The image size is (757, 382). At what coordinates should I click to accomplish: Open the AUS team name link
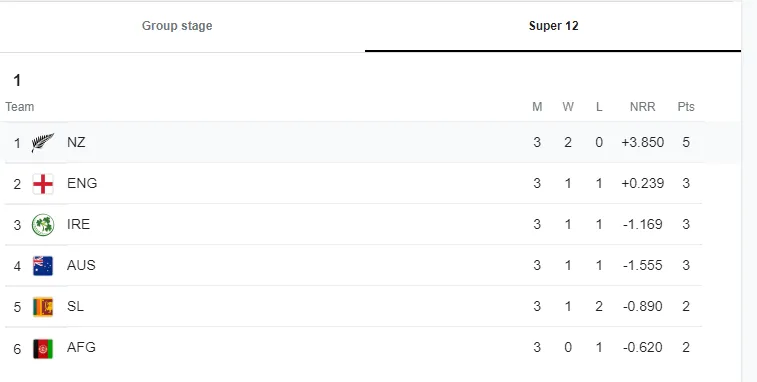(81, 265)
